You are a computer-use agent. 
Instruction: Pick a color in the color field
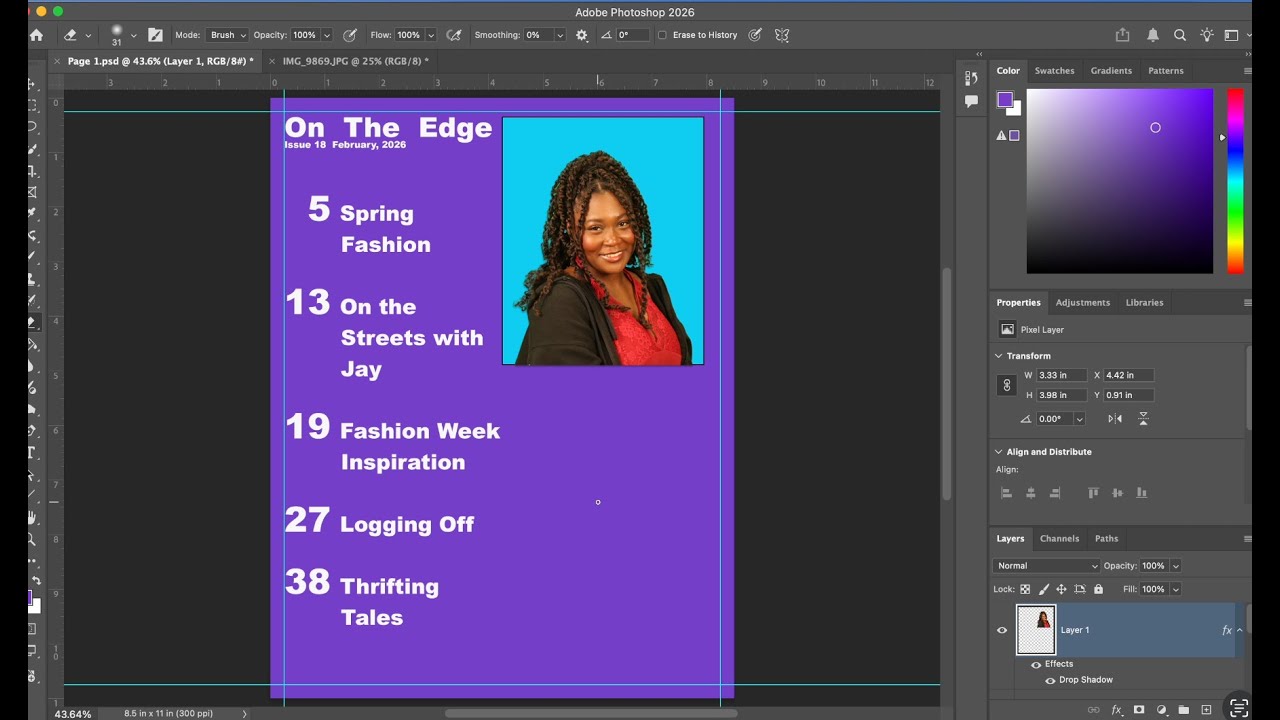tap(1120, 181)
